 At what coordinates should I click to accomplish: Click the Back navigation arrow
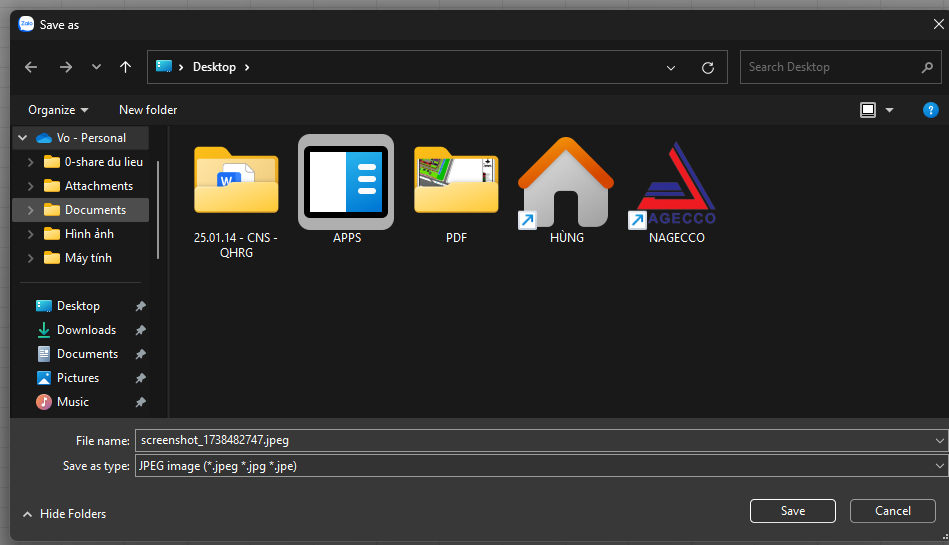coord(31,67)
